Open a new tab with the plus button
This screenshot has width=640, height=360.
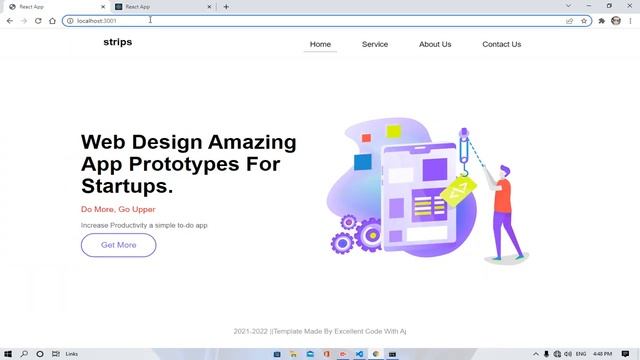[226, 7]
